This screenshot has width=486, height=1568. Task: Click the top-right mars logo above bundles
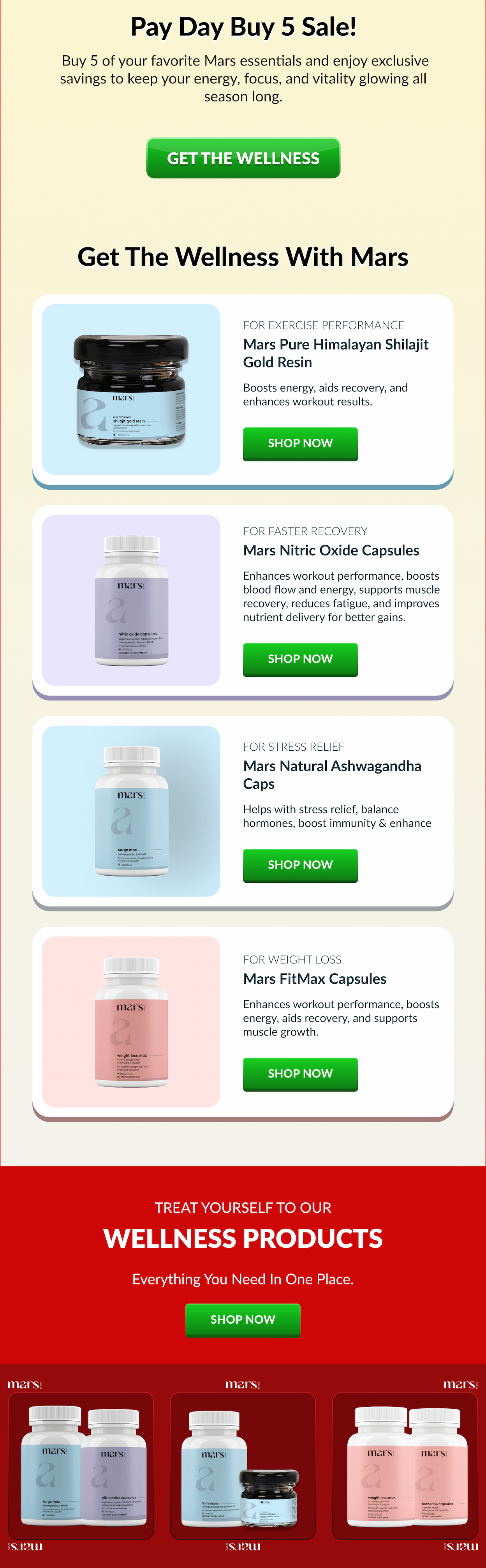tap(460, 1384)
